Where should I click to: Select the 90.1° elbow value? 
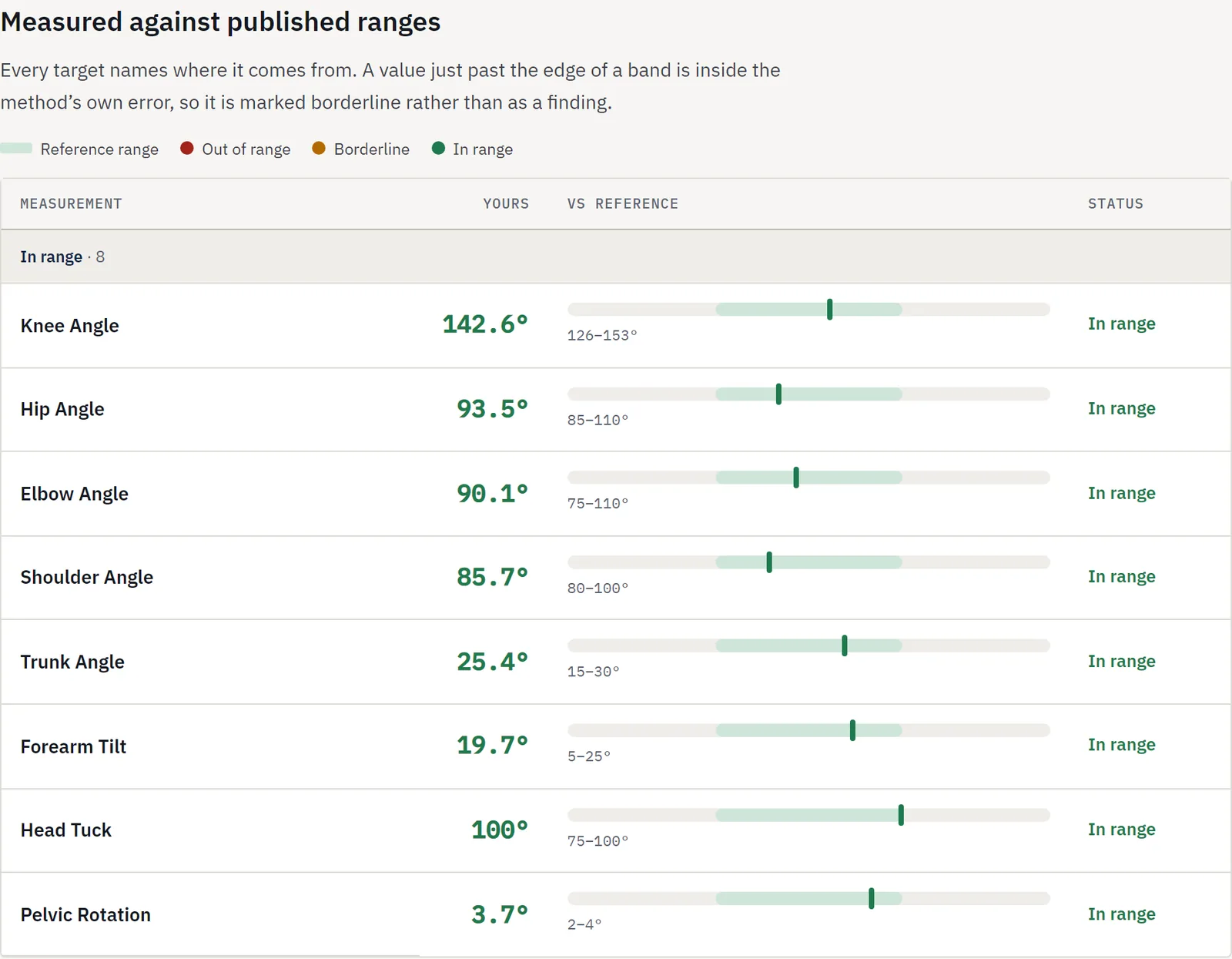click(x=493, y=494)
